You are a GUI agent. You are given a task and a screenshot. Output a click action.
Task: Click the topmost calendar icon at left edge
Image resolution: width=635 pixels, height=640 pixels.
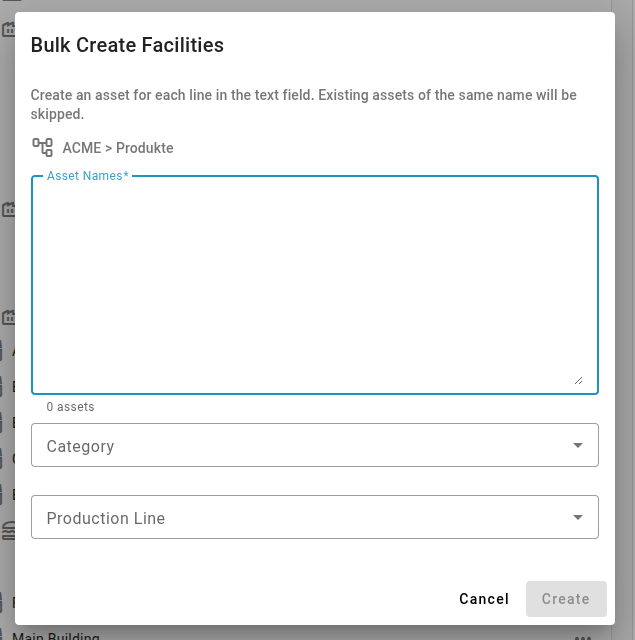click(x=7, y=29)
